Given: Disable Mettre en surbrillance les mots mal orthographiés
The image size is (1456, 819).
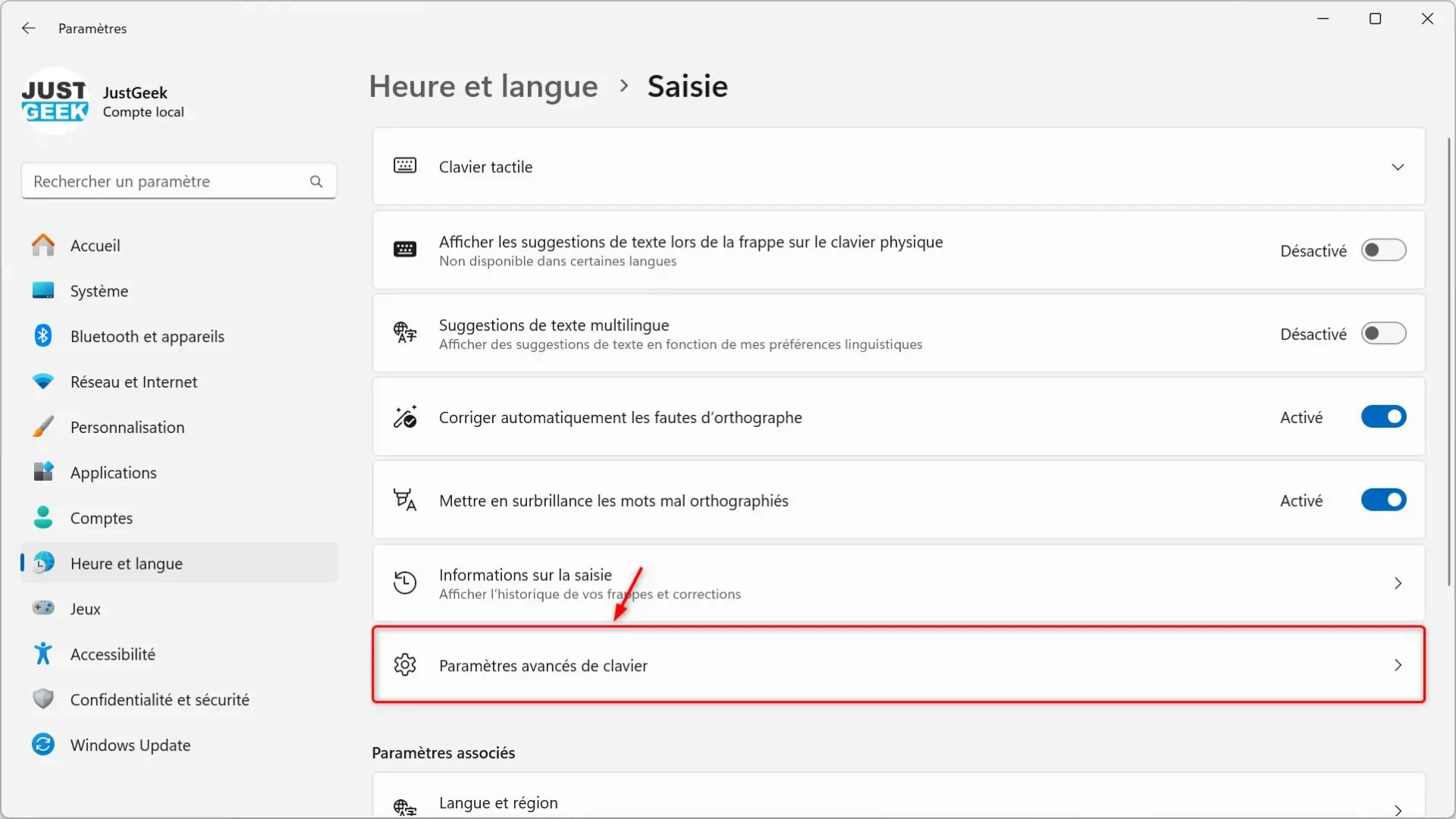Looking at the screenshot, I should pyautogui.click(x=1384, y=499).
